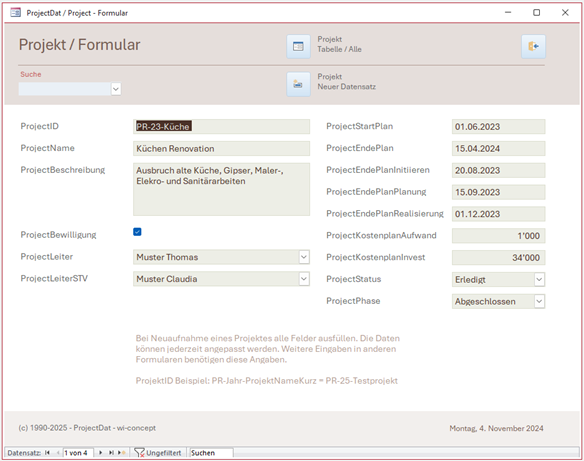Go to first record navigation arrow
The height and width of the screenshot is (461, 584).
coord(47,453)
